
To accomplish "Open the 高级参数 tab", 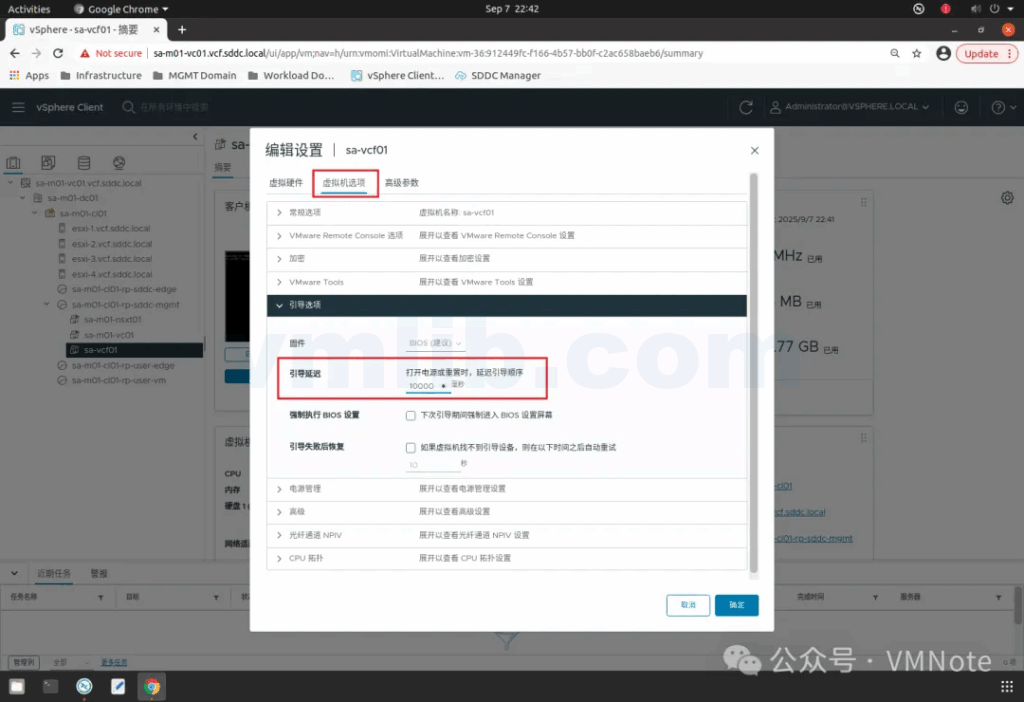I will [x=401, y=183].
